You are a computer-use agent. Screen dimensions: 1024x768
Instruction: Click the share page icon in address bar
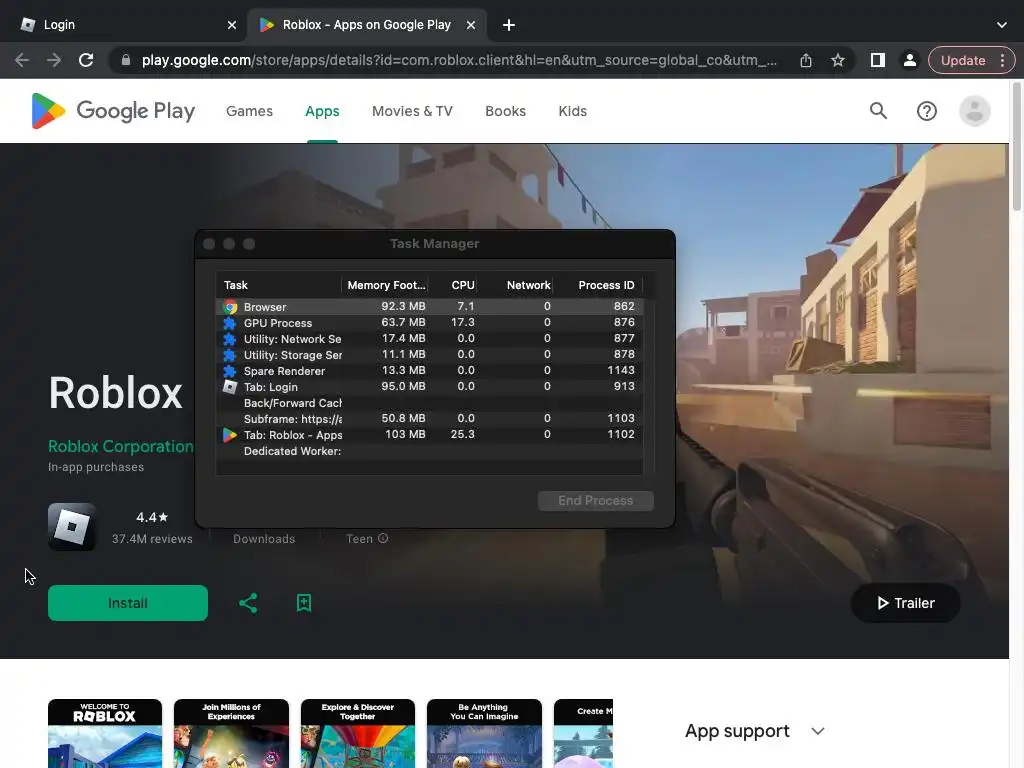(x=806, y=61)
